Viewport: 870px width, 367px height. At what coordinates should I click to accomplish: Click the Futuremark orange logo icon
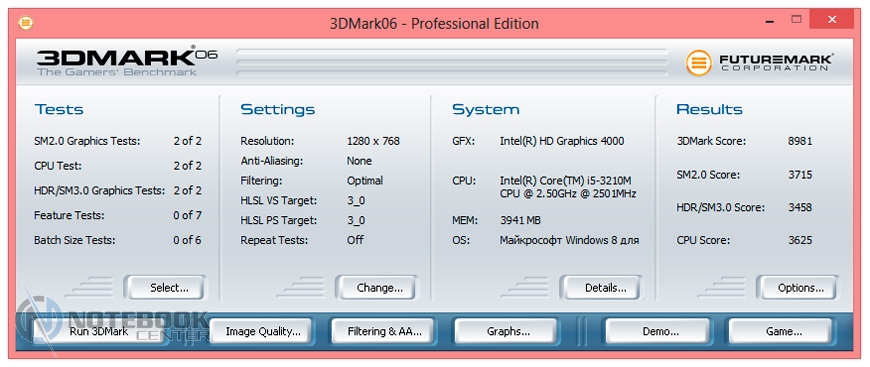pos(699,63)
